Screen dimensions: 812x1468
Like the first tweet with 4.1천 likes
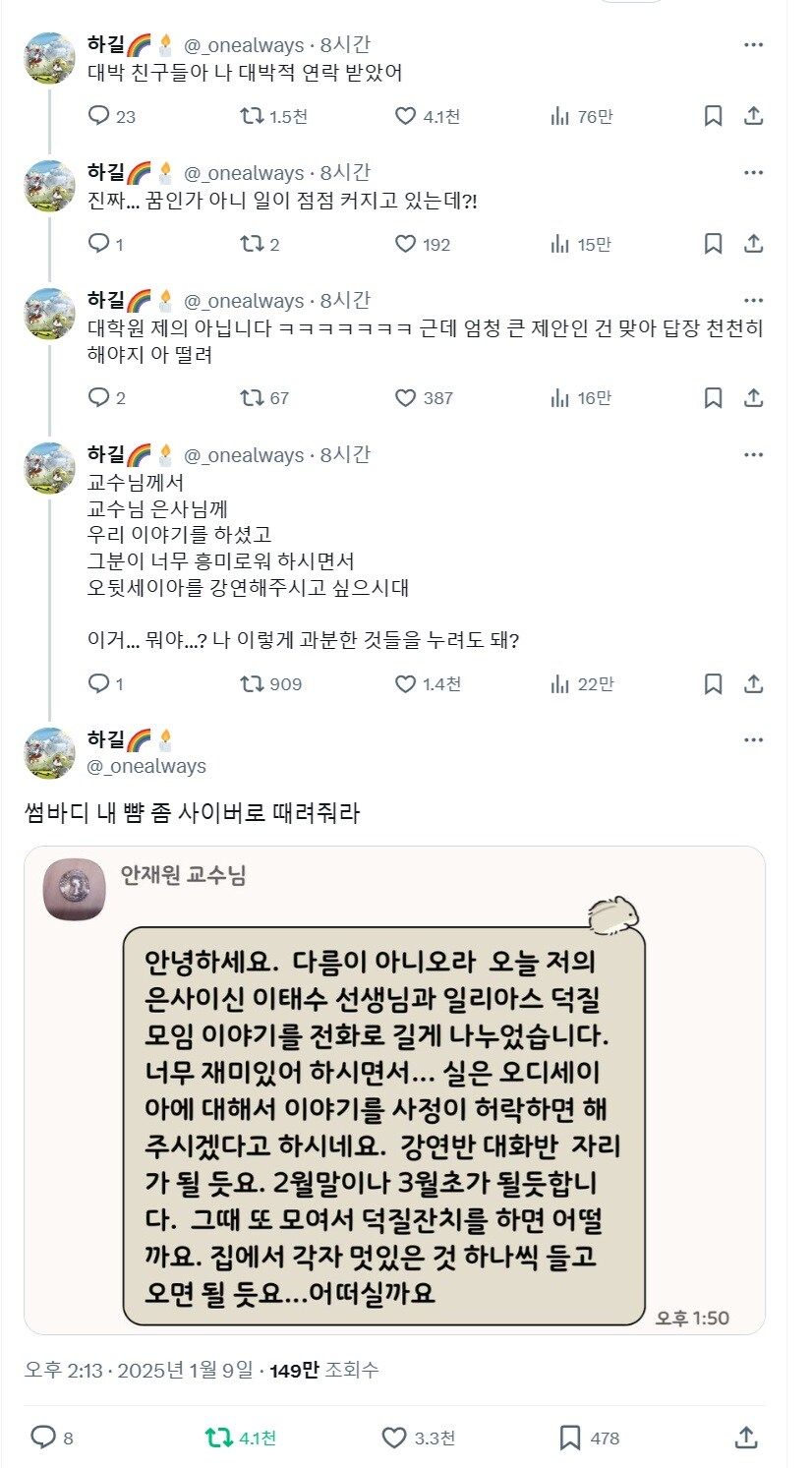tap(406, 116)
